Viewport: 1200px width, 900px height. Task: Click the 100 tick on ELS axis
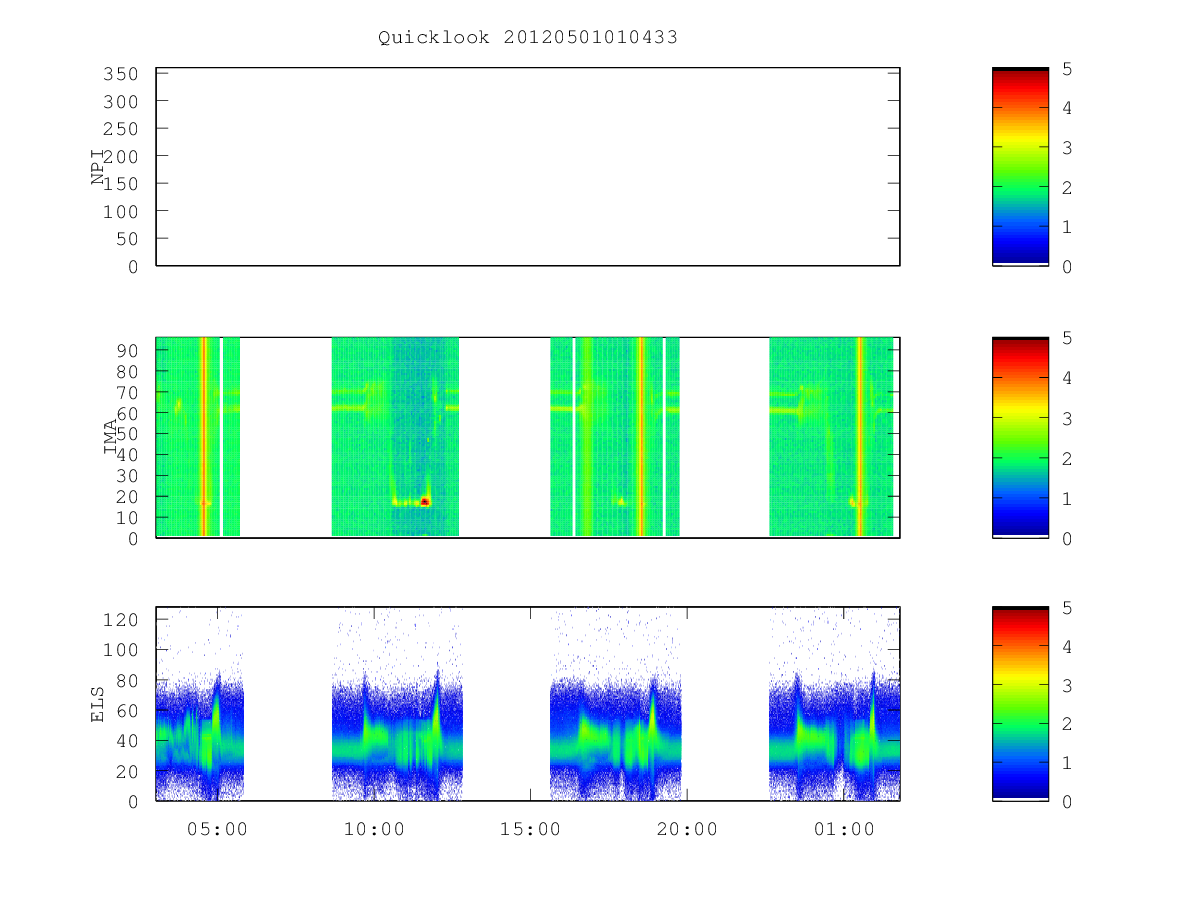(x=120, y=650)
